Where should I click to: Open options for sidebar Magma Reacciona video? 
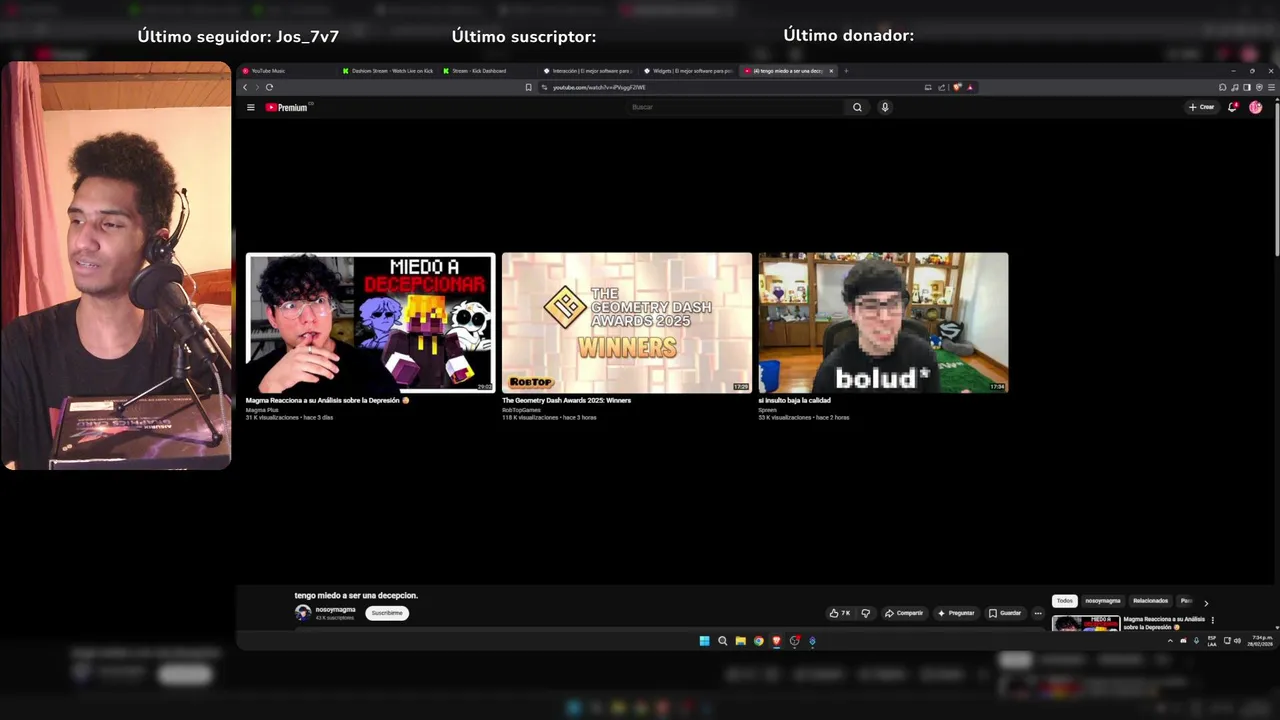click(x=1213, y=620)
